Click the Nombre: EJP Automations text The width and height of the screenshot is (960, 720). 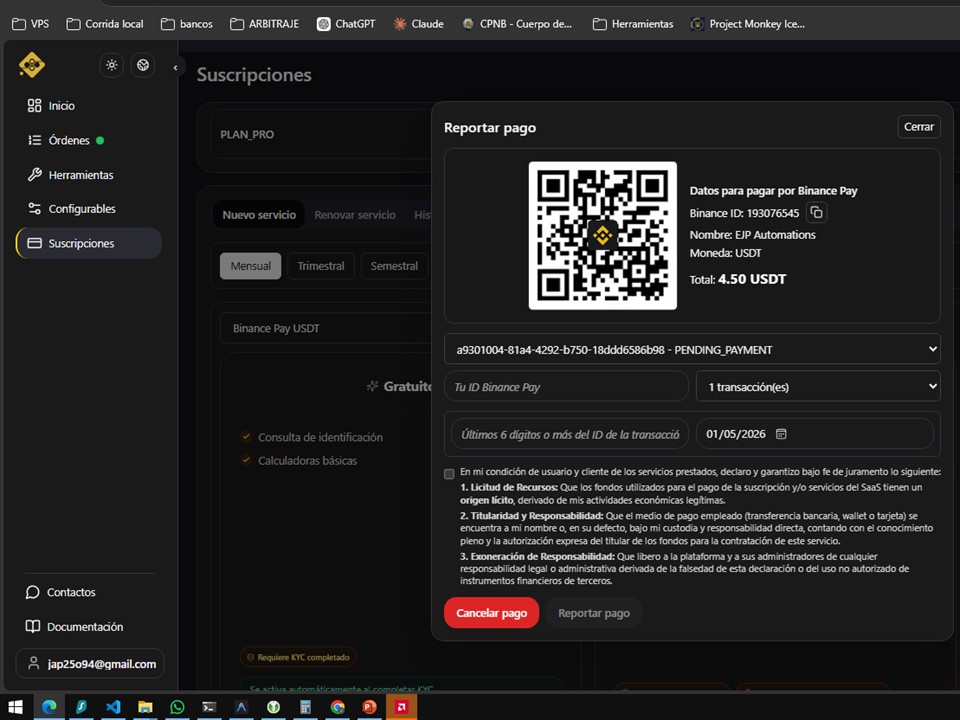pyautogui.click(x=752, y=234)
